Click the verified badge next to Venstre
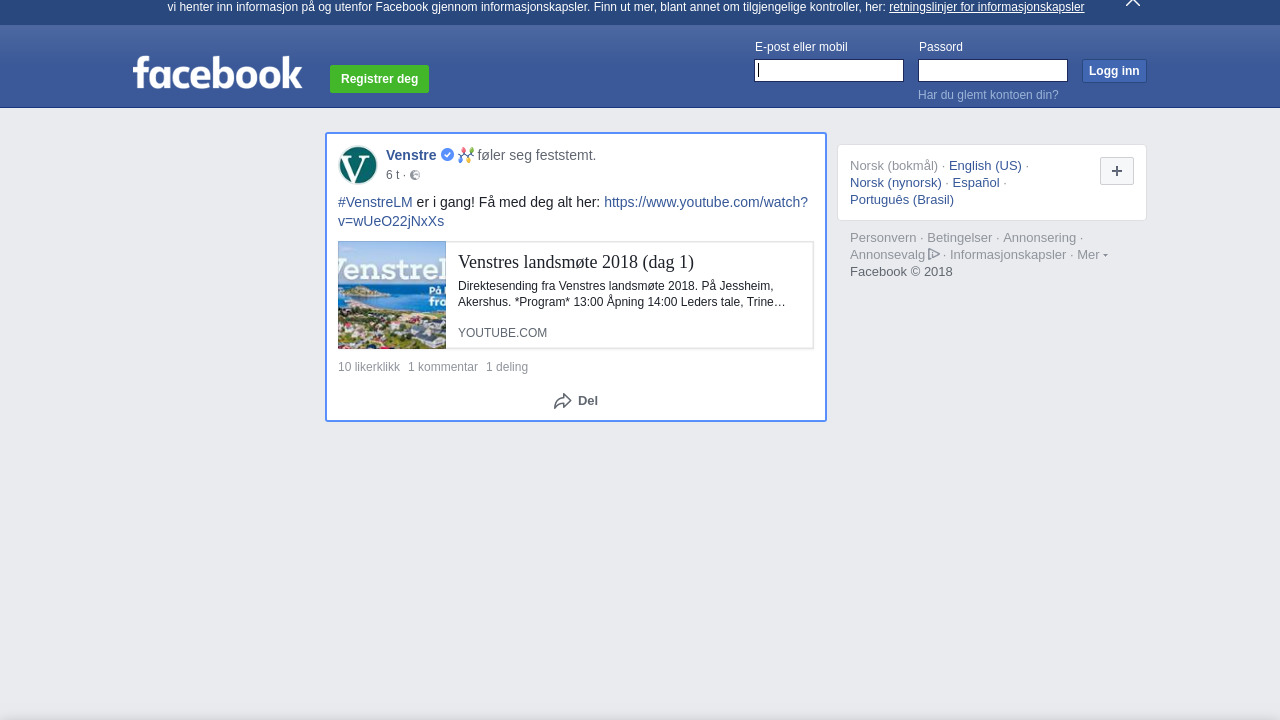The width and height of the screenshot is (1280, 720). tap(447, 155)
